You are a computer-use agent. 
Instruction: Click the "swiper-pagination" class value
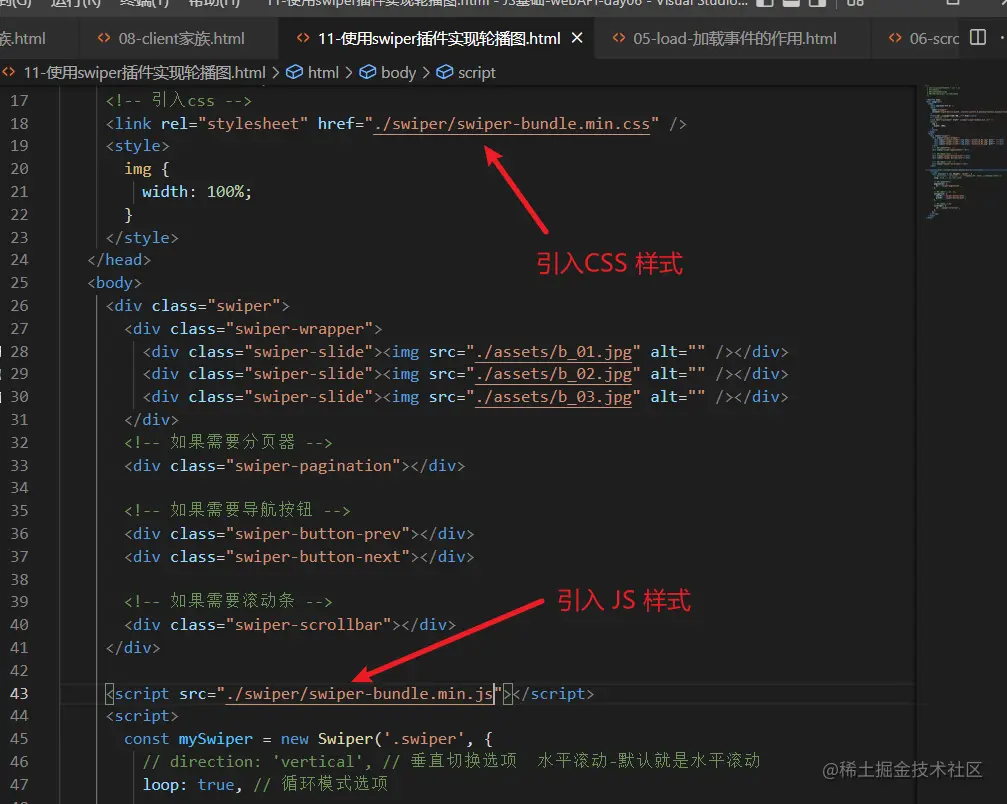313,466
